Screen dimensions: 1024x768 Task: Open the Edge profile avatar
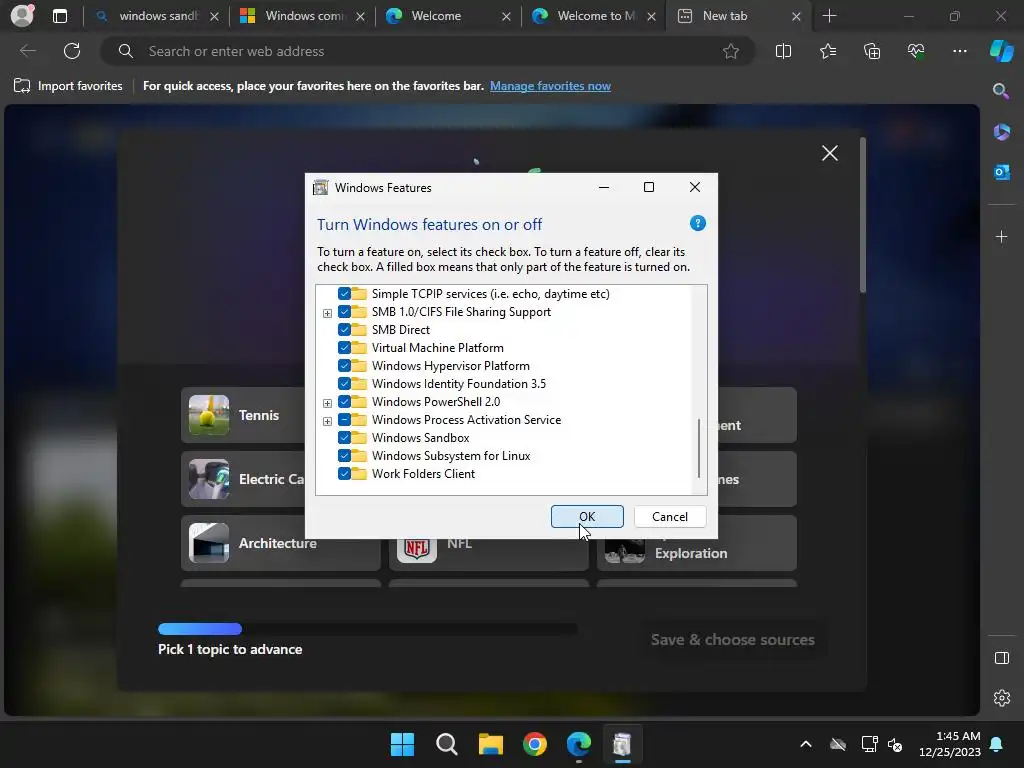(x=22, y=16)
